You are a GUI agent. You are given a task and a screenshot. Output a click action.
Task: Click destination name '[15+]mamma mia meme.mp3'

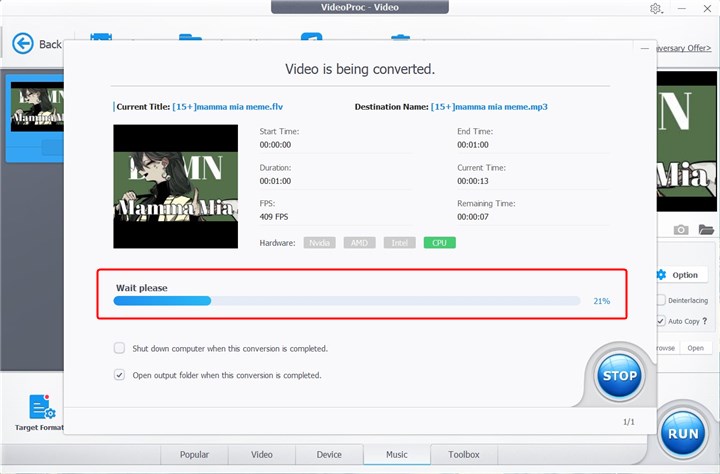489,107
